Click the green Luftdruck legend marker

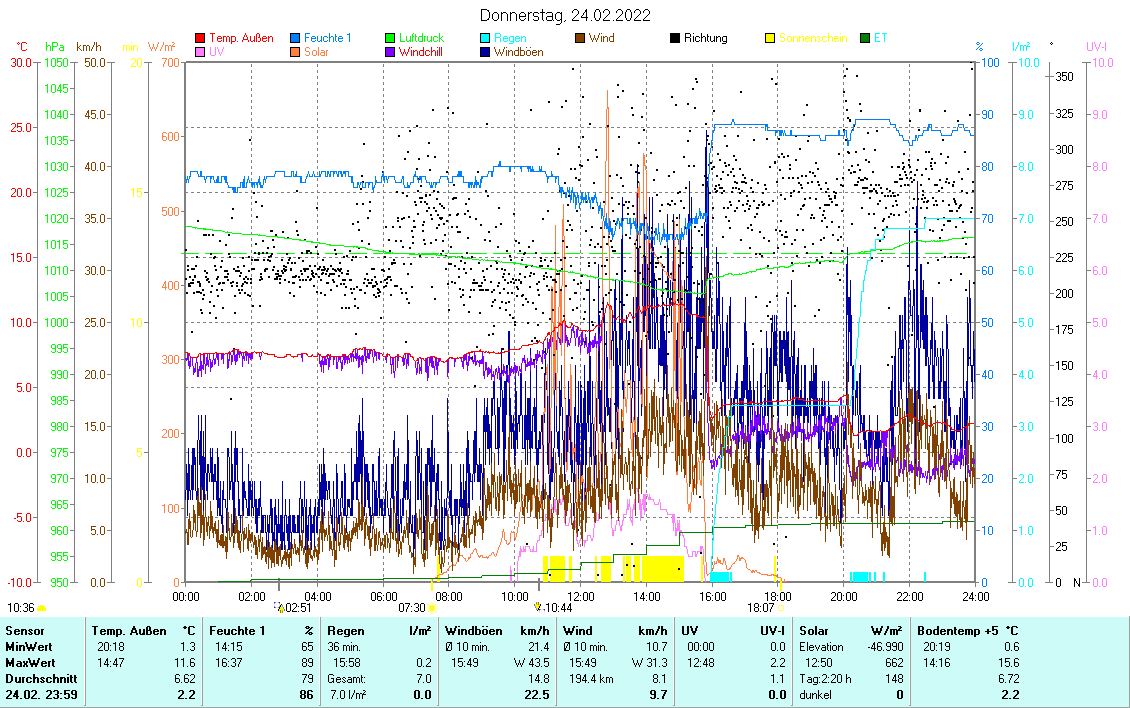pyautogui.click(x=390, y=38)
